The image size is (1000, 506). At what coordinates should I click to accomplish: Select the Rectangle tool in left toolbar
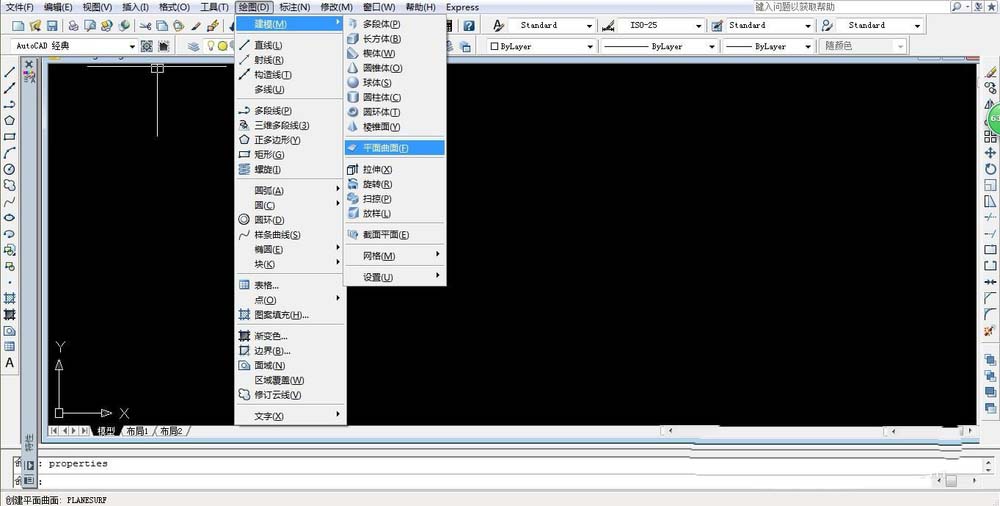[10, 137]
